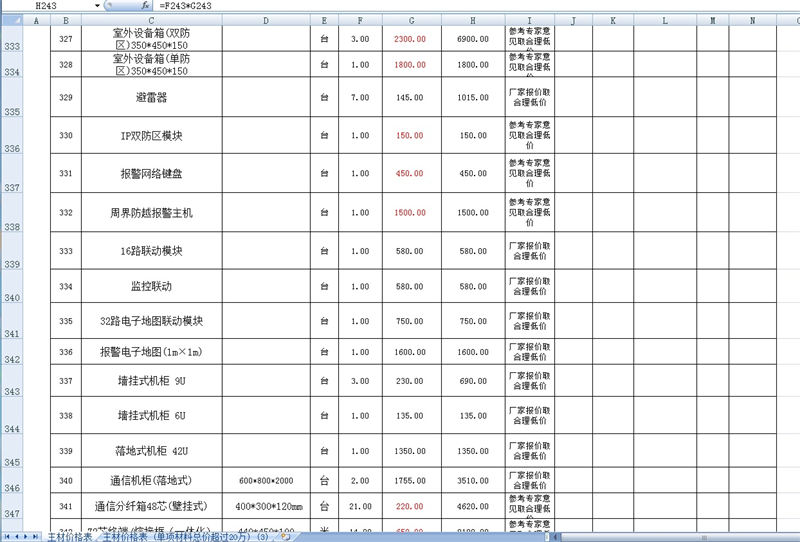The height and width of the screenshot is (542, 800).
Task: Click cell containing 墙挂式机柜 9U
Action: click(152, 381)
